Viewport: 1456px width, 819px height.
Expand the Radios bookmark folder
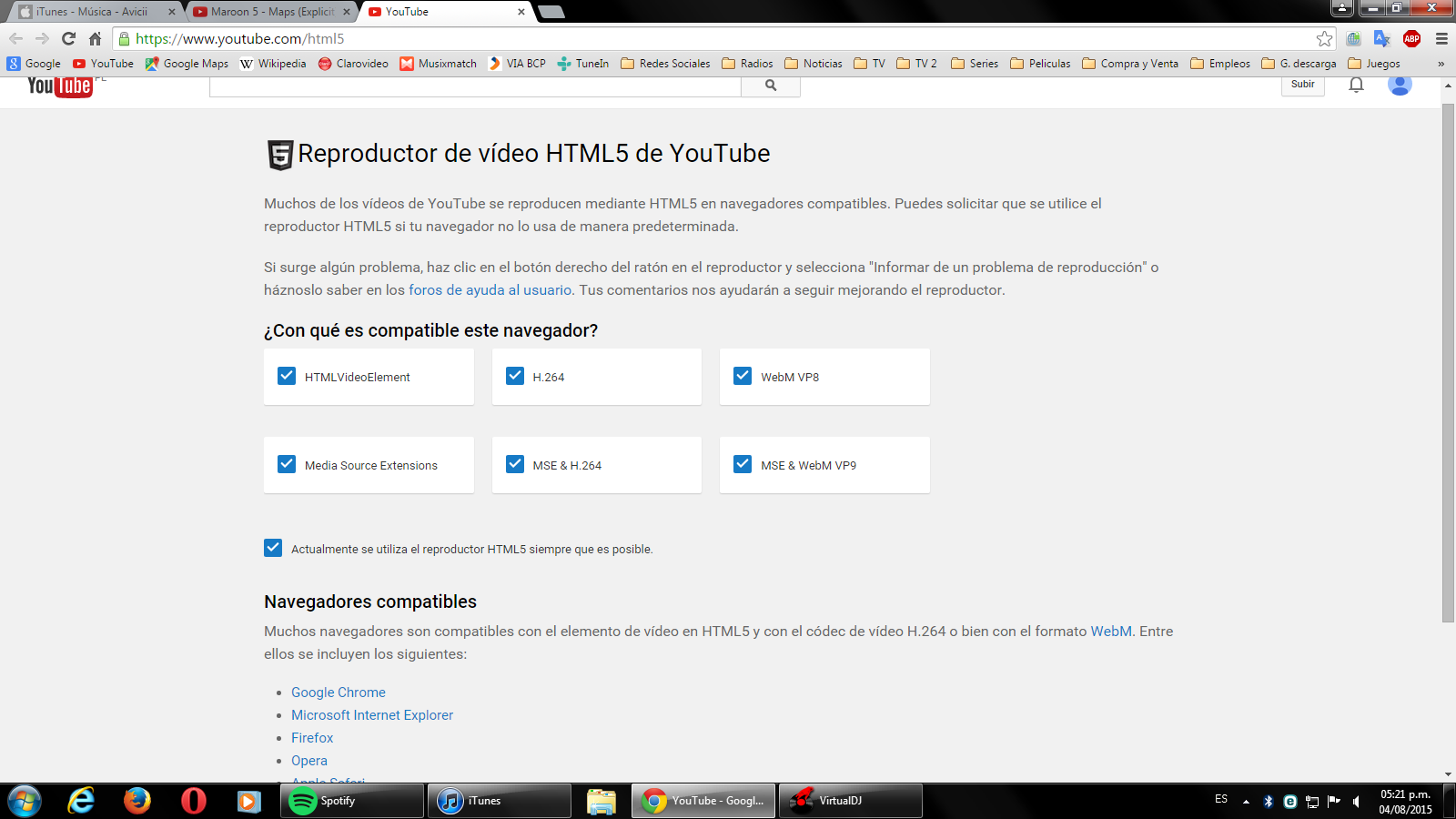click(x=747, y=64)
